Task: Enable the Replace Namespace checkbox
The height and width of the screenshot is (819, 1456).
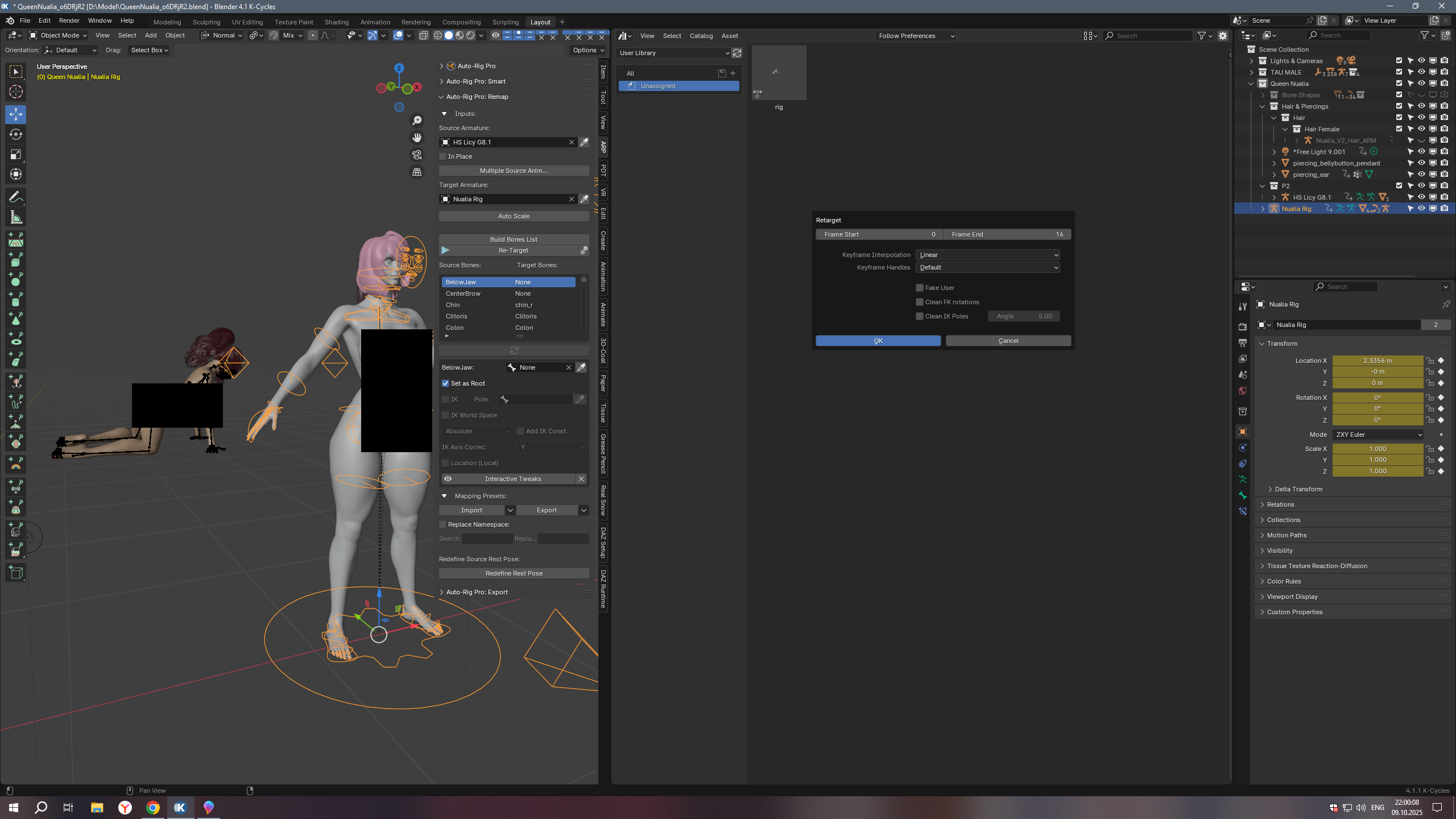Action: tap(442, 524)
